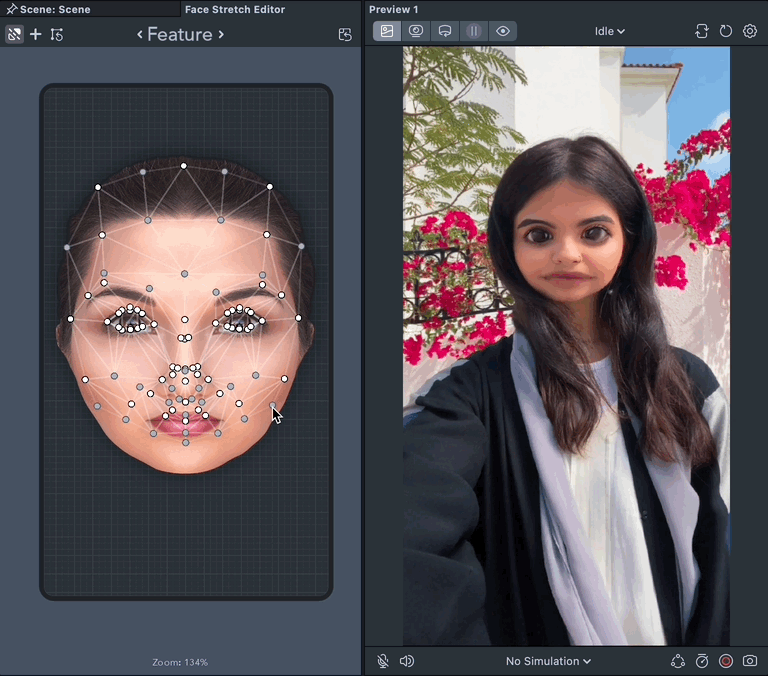
Task: Reset the preview with refresh icon
Action: click(x=726, y=31)
